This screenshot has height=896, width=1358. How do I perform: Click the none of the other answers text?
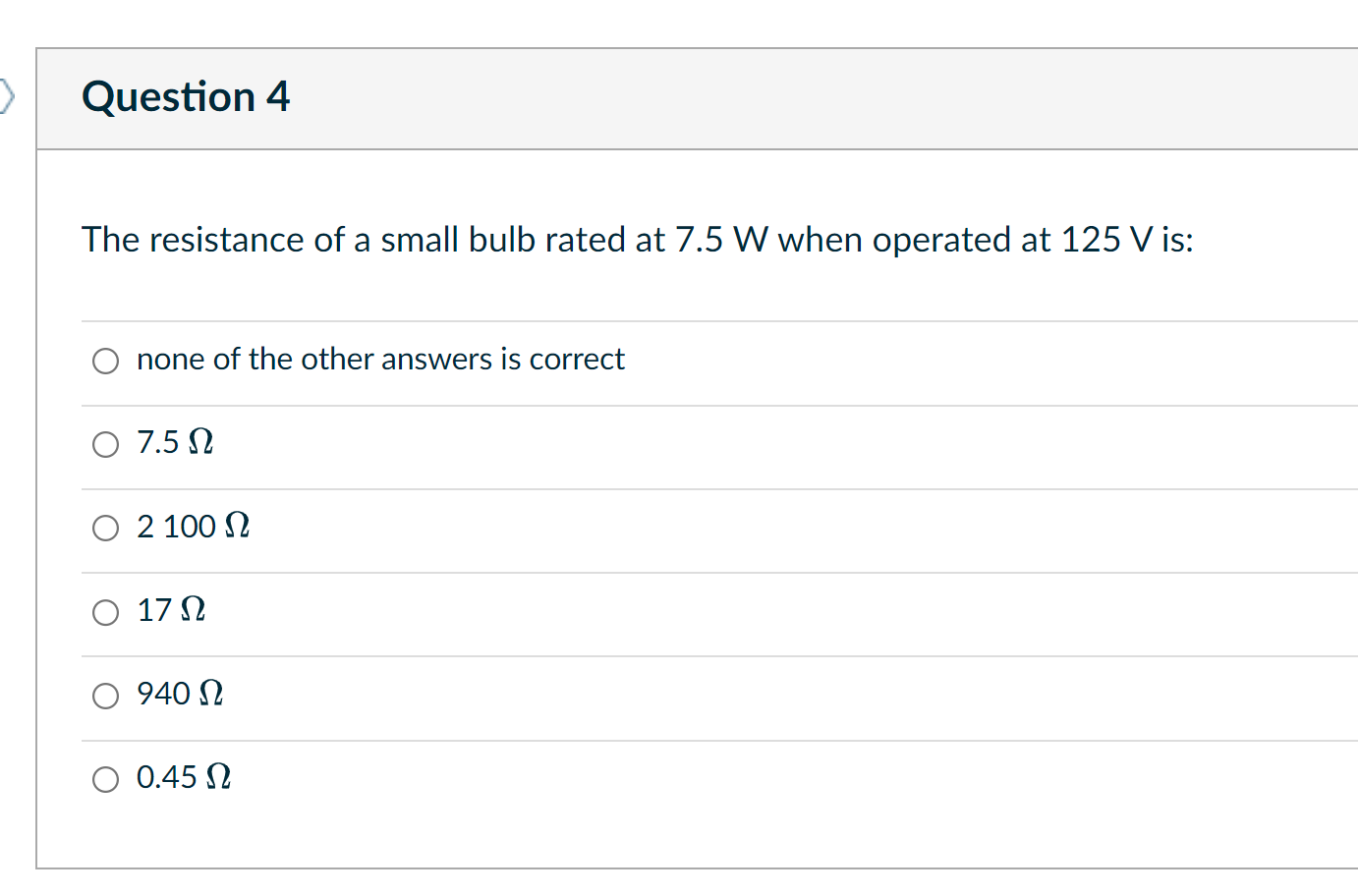(x=380, y=359)
